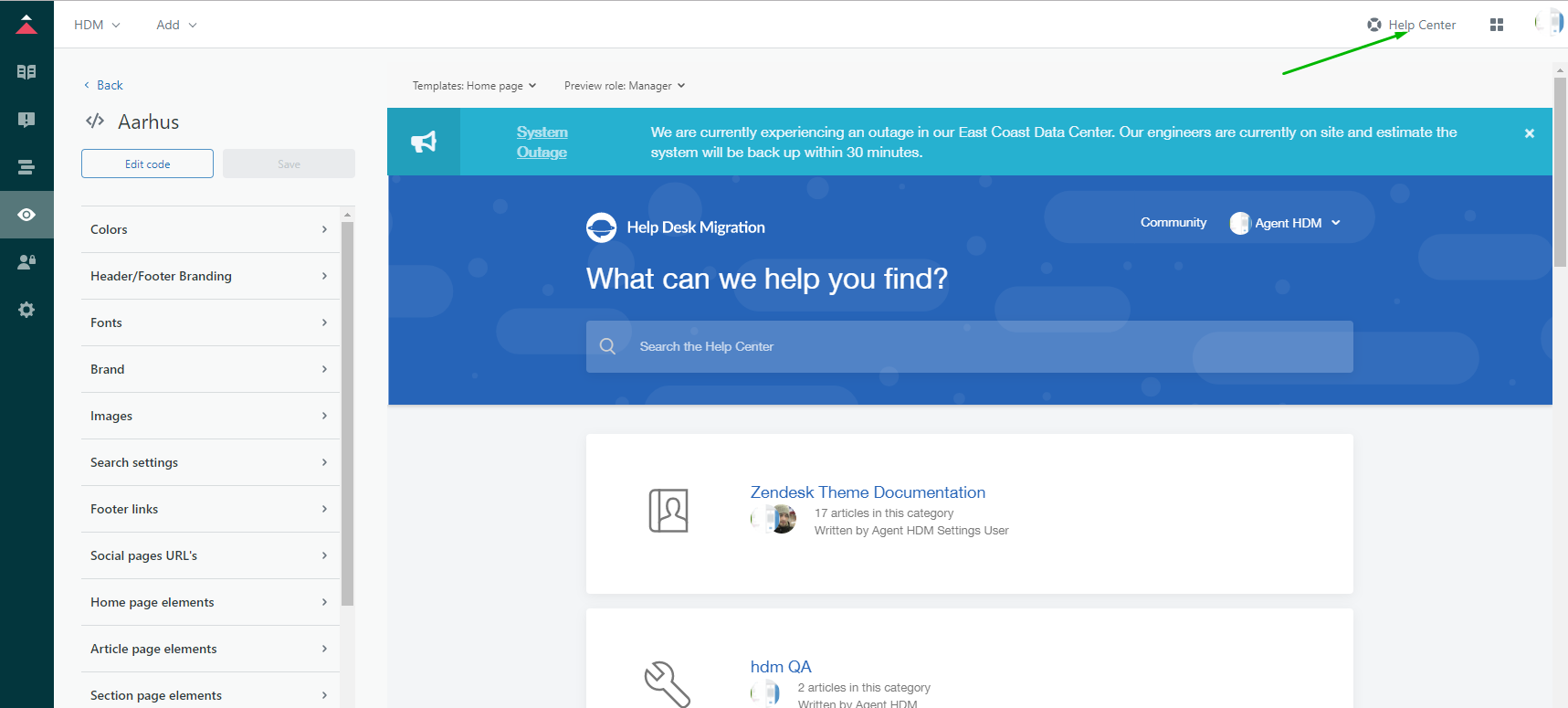Viewport: 1568px width, 708px height.
Task: Click the settings panel vertical scrollbar
Action: coord(347,411)
